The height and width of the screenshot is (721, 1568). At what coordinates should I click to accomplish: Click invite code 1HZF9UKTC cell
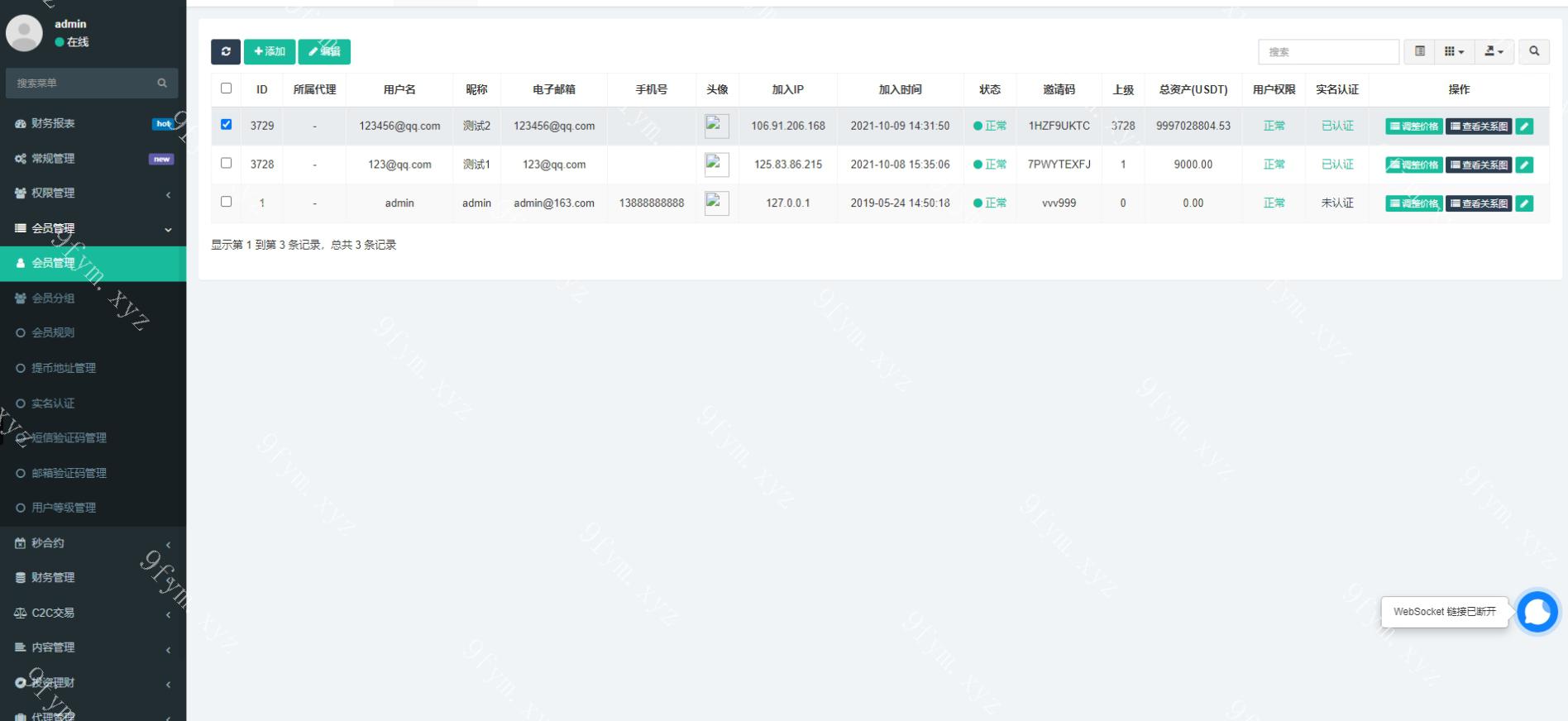(x=1059, y=126)
